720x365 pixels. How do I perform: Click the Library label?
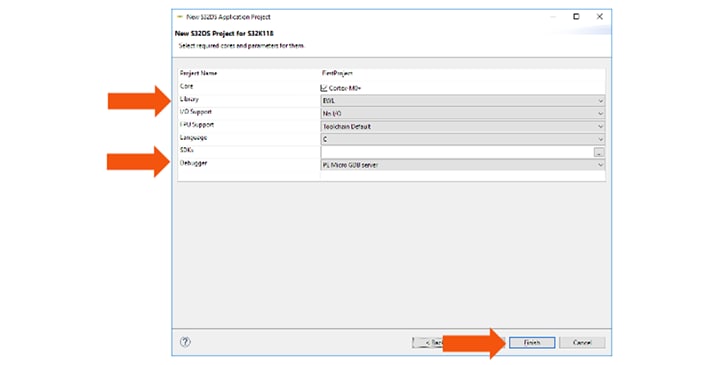189,99
